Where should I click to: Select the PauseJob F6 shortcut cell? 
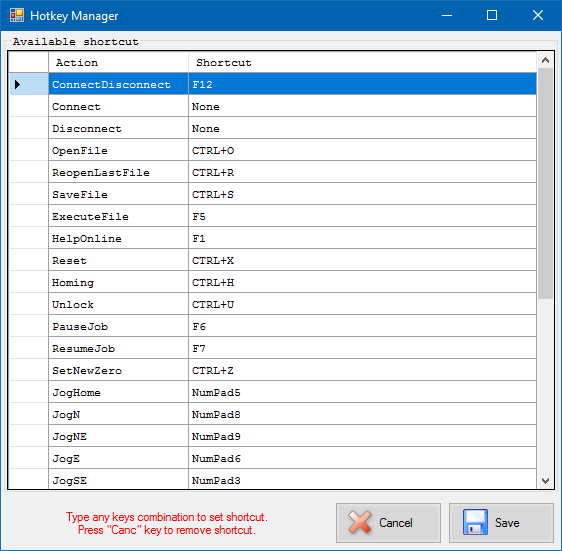(362, 326)
